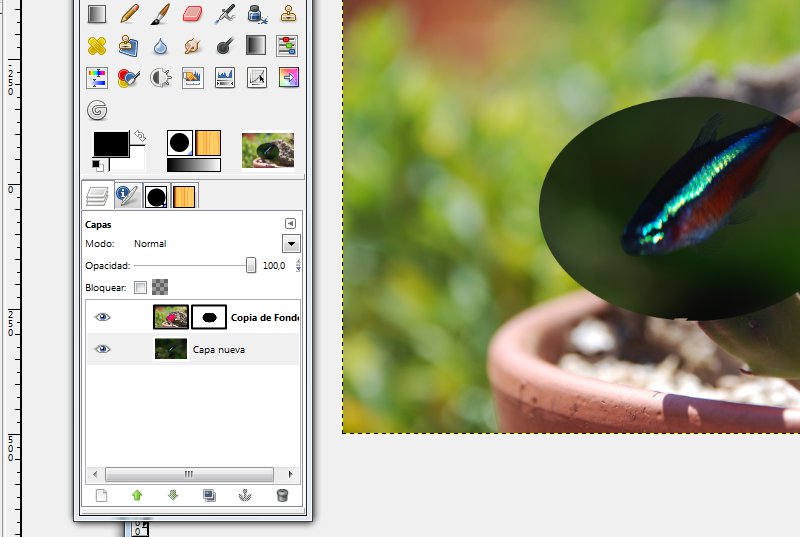Click the Copia de Fondo layer name
800x537 pixels.
(264, 318)
